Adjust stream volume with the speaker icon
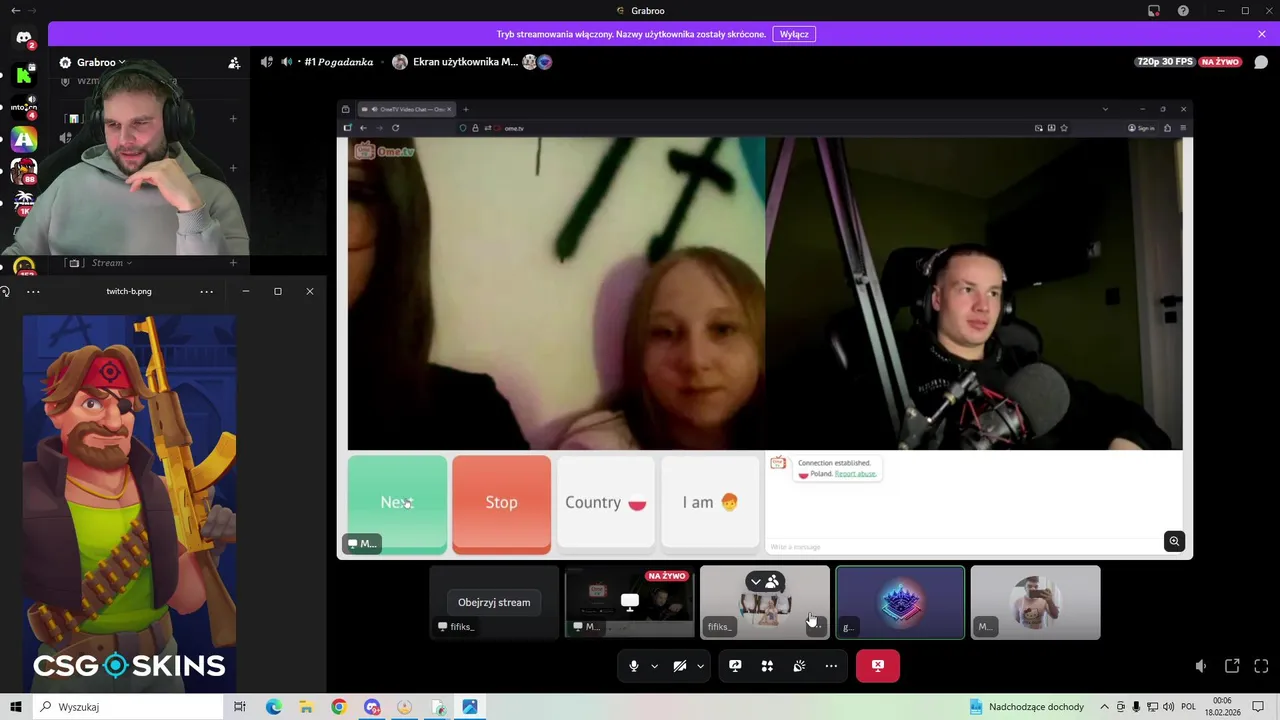 click(1201, 666)
